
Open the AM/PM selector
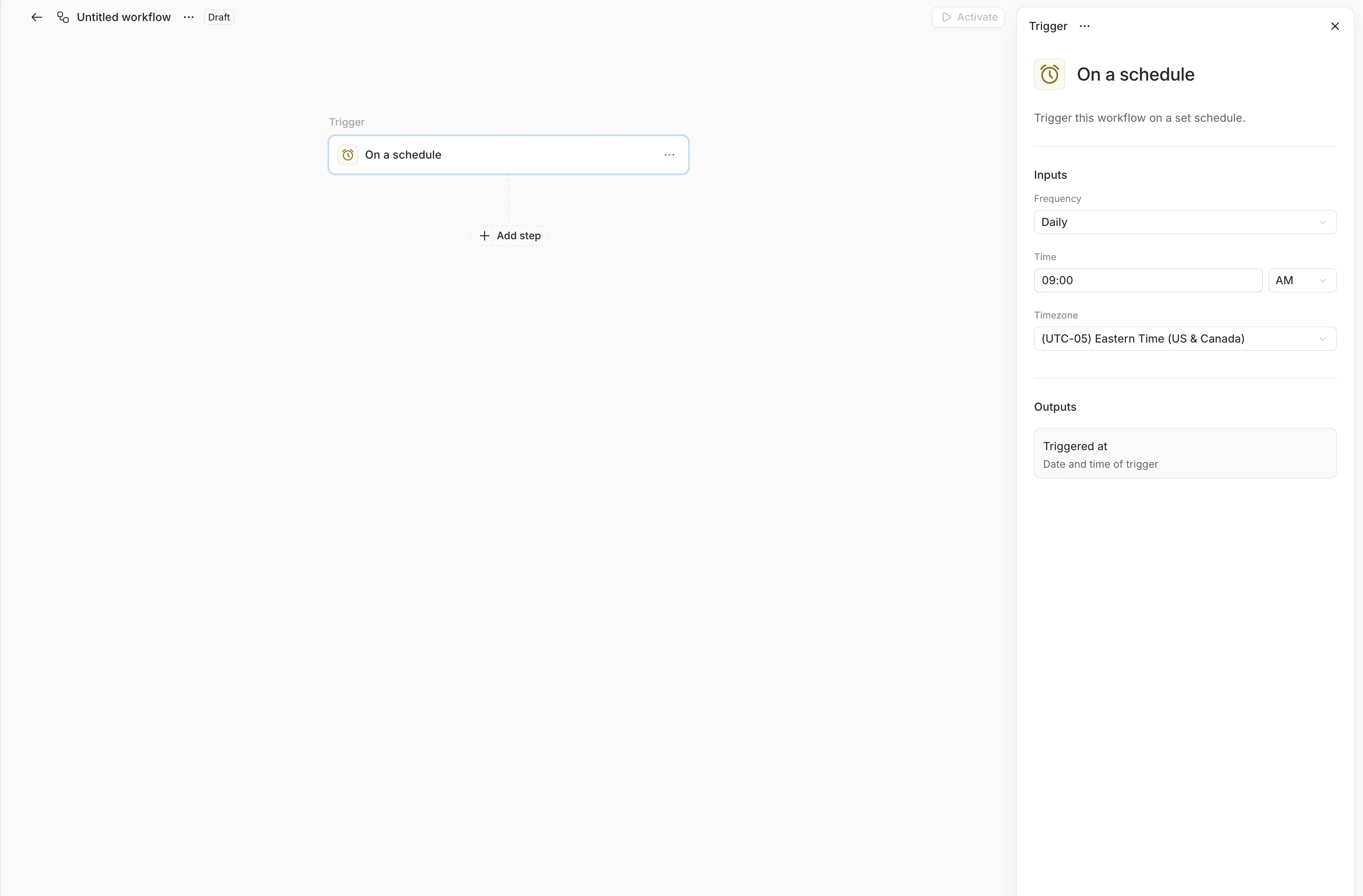[1301, 280]
